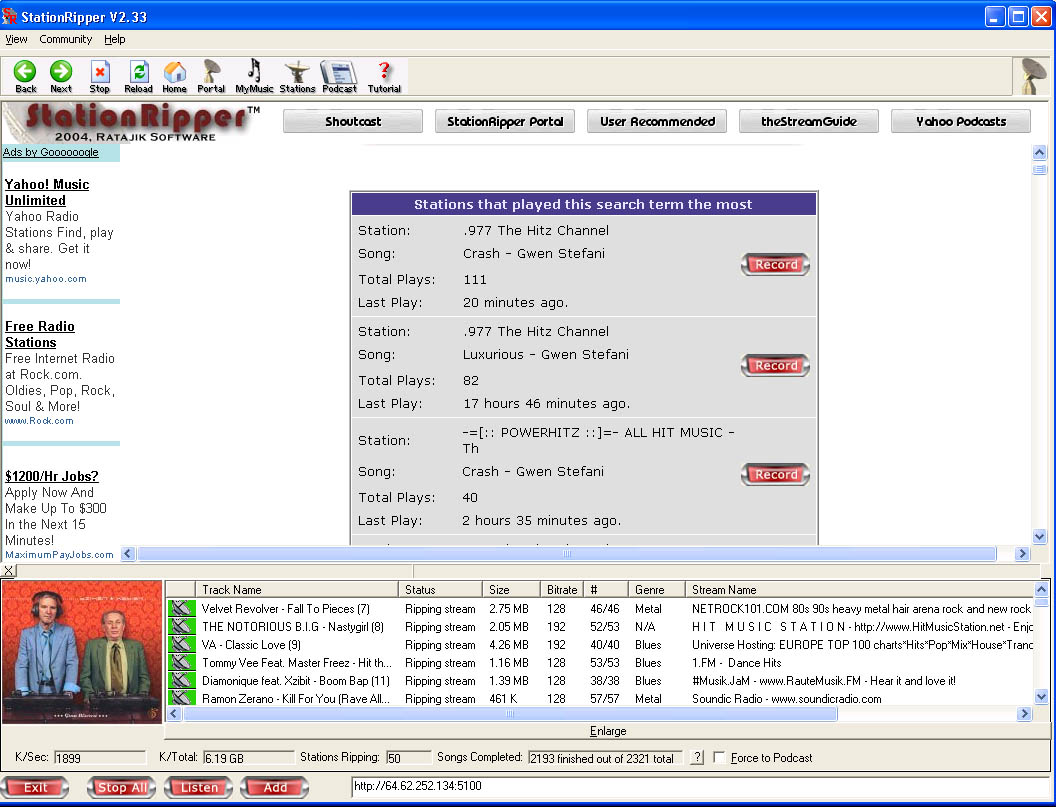Record Luxurious - Gwen Stefani
Screen dimensions: 1056x807
point(775,366)
